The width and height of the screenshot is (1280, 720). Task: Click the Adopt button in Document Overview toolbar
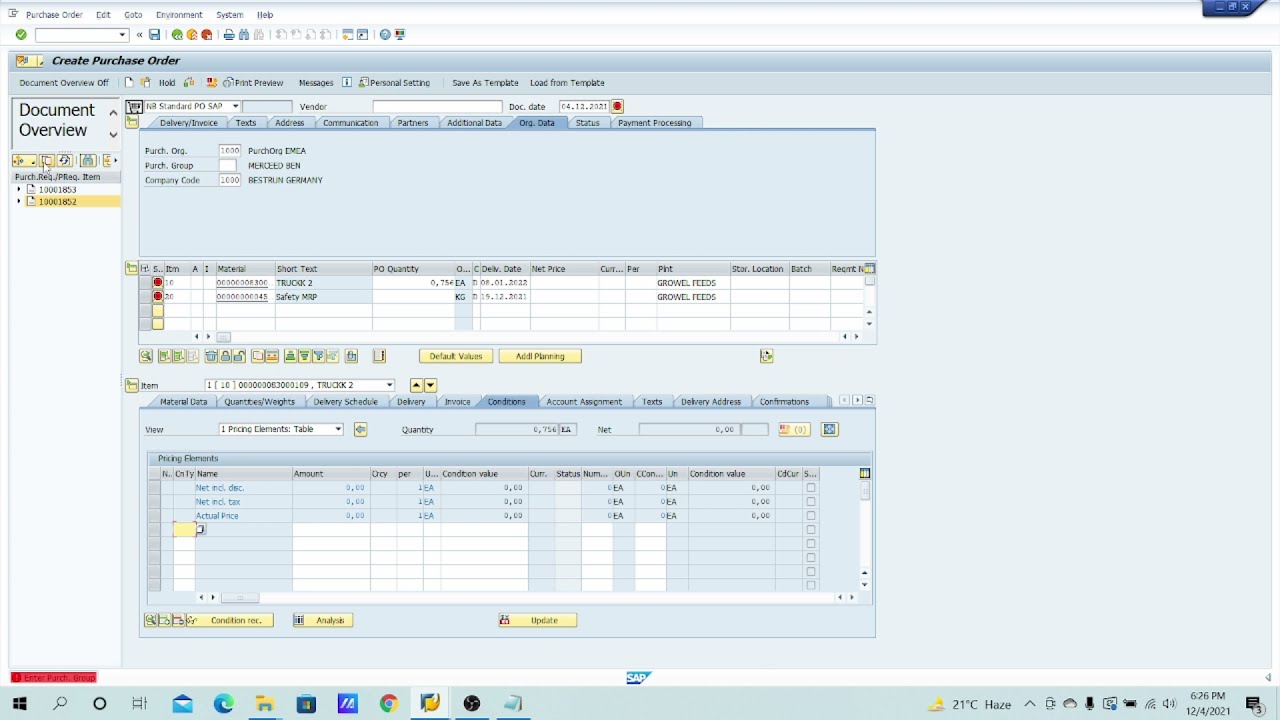click(47, 161)
